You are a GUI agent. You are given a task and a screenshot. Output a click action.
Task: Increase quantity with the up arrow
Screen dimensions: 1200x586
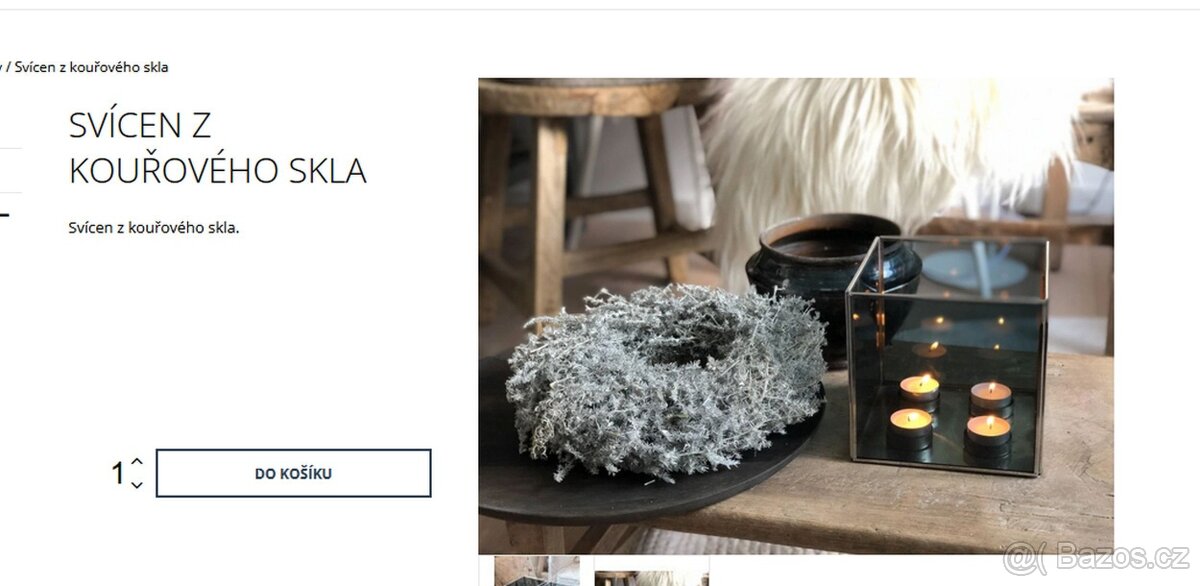tap(137, 462)
